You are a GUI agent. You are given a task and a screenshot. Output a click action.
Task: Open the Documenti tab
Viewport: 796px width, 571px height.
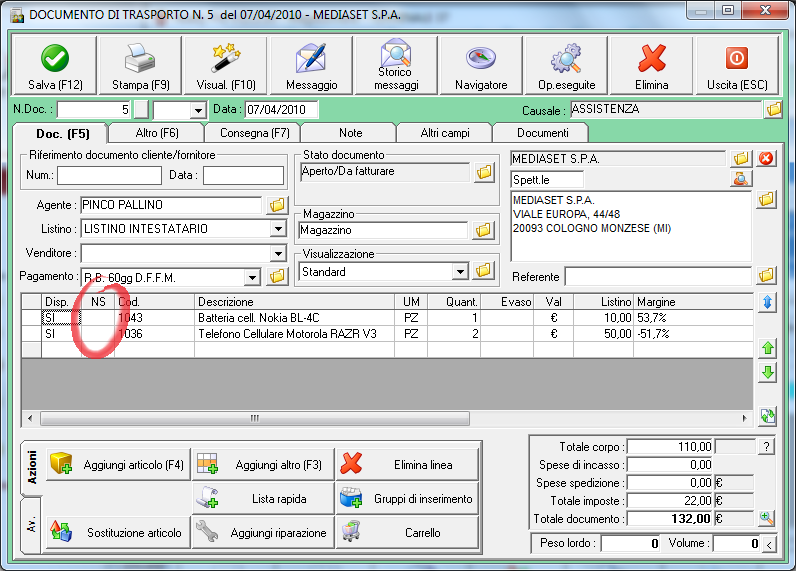click(542, 133)
